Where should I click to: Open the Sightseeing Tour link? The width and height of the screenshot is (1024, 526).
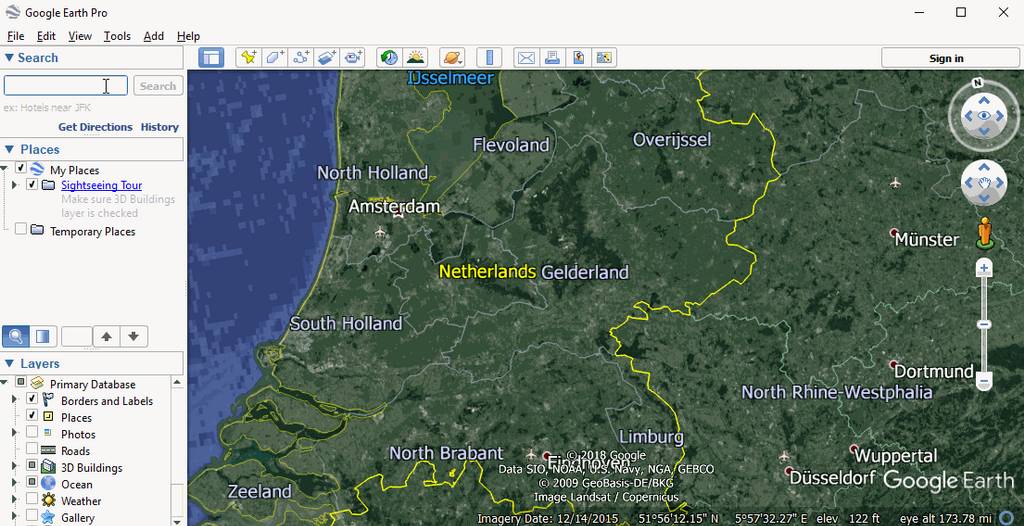pos(101,185)
